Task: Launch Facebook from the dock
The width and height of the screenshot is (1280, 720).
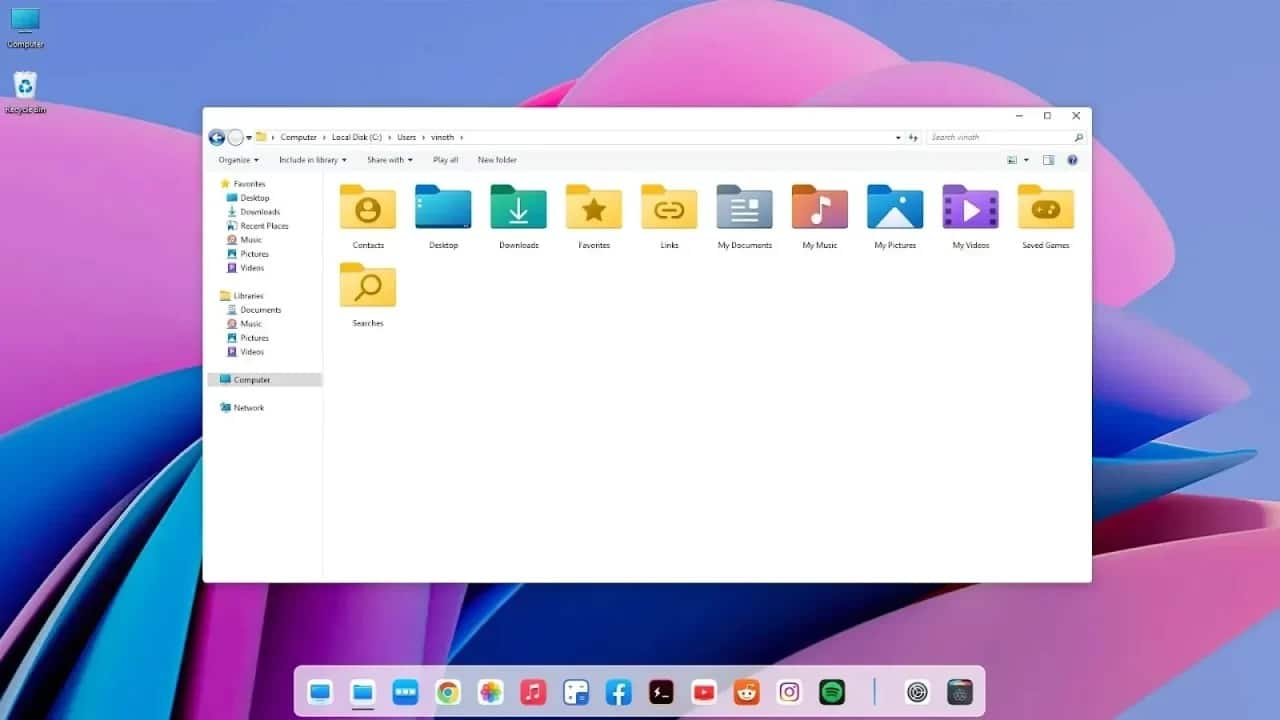Action: [618, 692]
